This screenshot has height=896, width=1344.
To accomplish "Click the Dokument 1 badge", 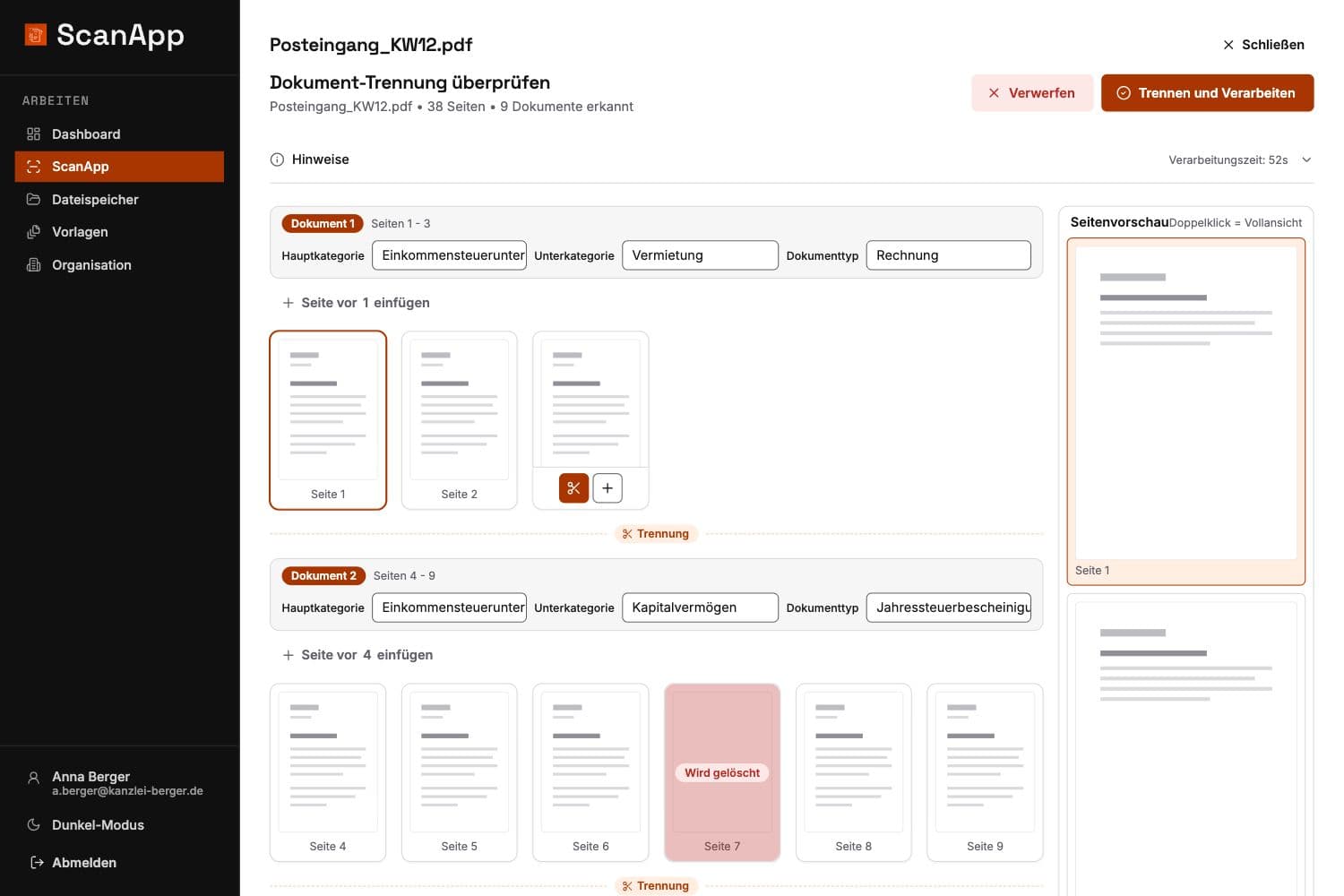I will (x=323, y=224).
